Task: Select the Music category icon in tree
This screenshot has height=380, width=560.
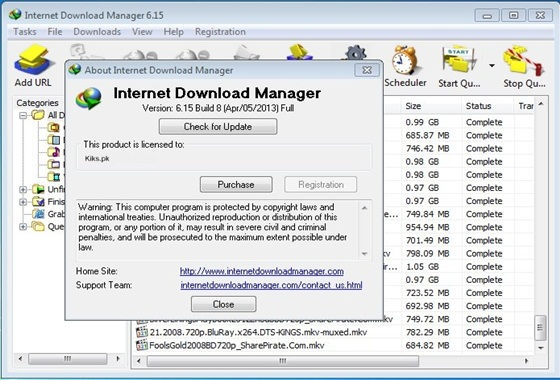Action: click(x=54, y=152)
